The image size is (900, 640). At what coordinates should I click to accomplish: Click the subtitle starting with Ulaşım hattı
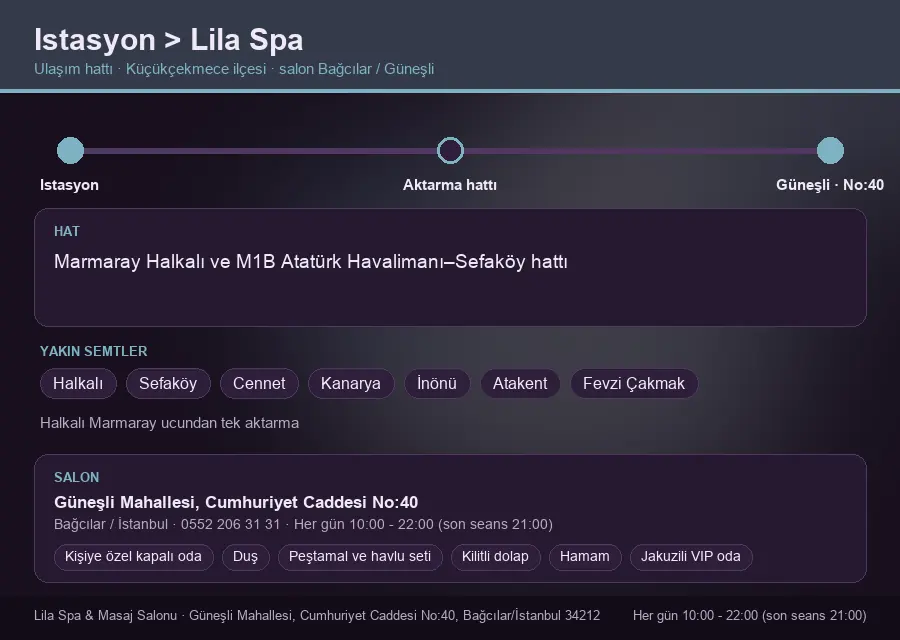point(234,69)
